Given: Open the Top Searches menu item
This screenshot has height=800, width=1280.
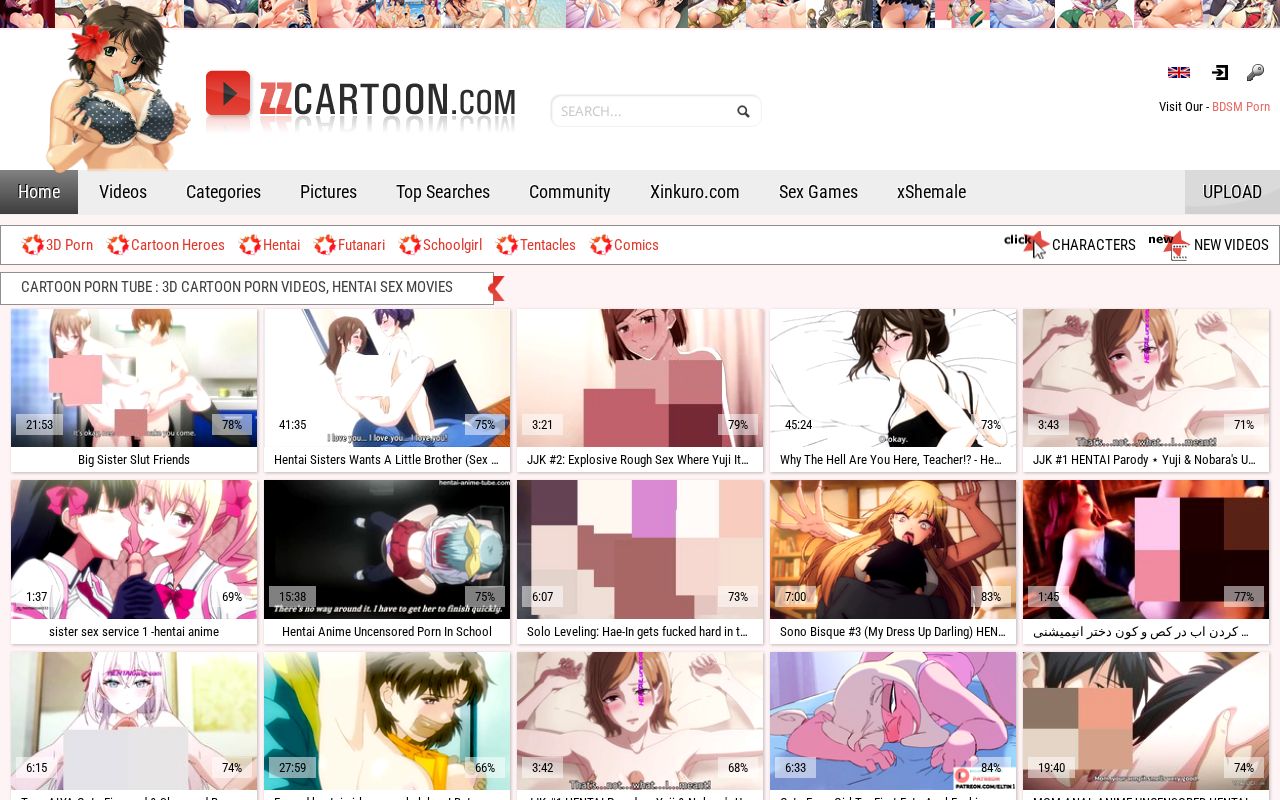Looking at the screenshot, I should [x=443, y=192].
